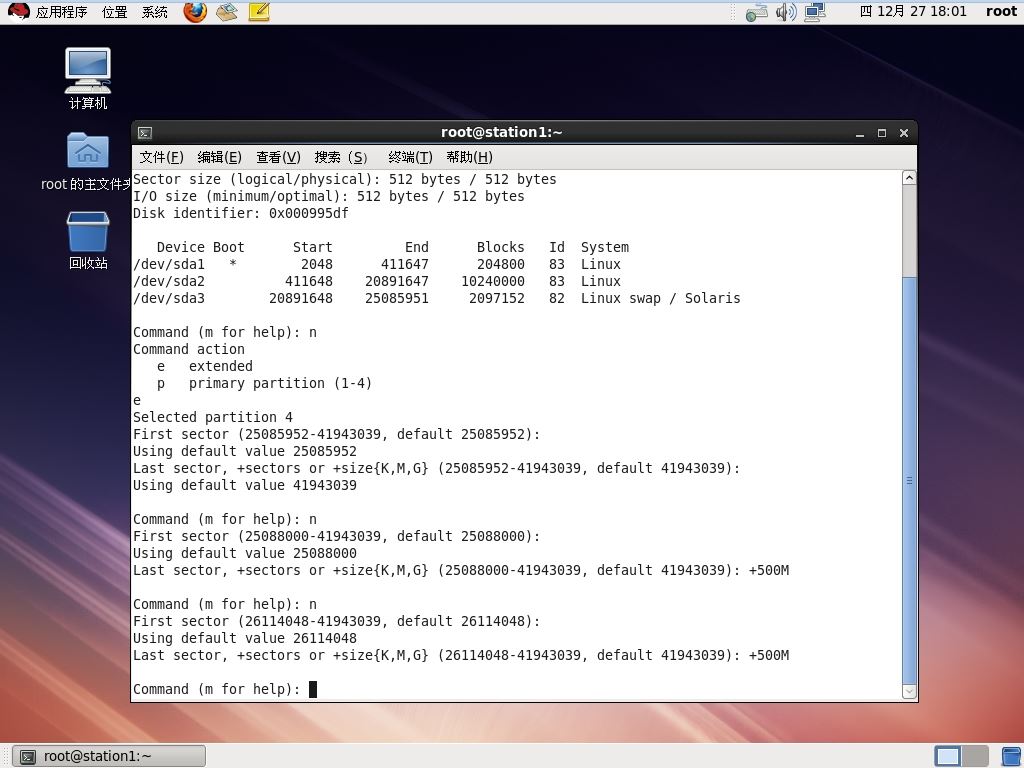Click the removable drive tray icon
Screen dimensions: 1024x768
pyautogui.click(x=756, y=12)
